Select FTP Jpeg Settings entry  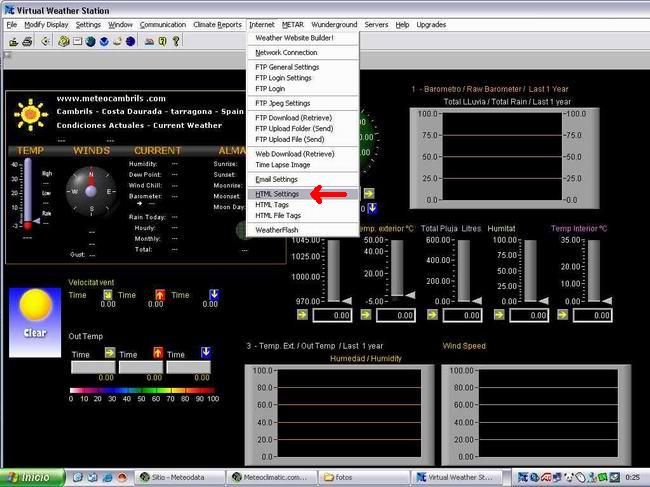pos(303,103)
